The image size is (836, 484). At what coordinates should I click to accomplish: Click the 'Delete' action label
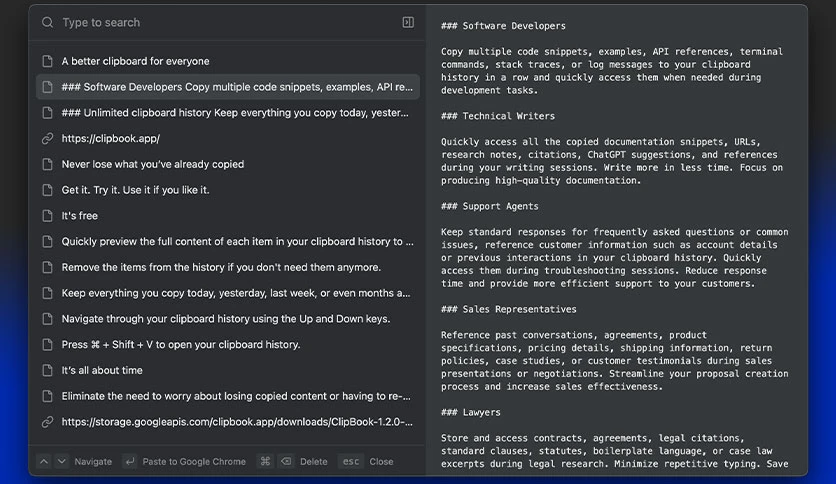pos(314,462)
